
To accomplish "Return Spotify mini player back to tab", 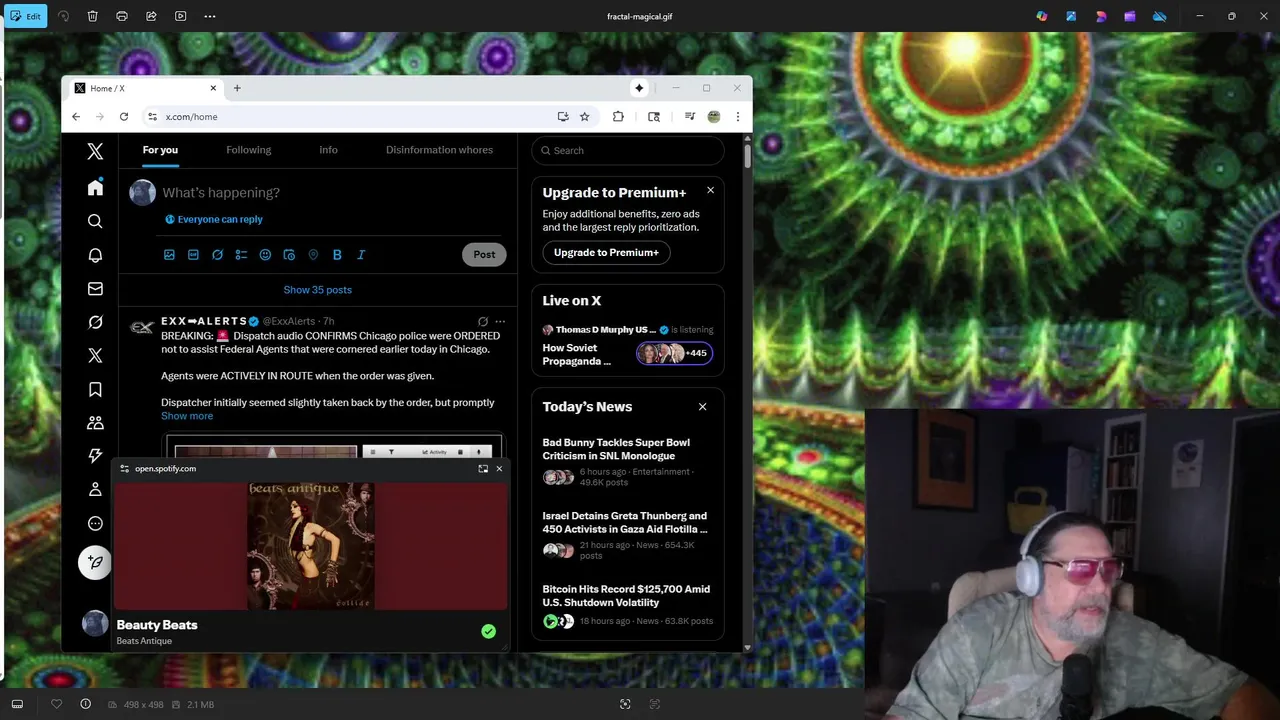I will coord(483,468).
